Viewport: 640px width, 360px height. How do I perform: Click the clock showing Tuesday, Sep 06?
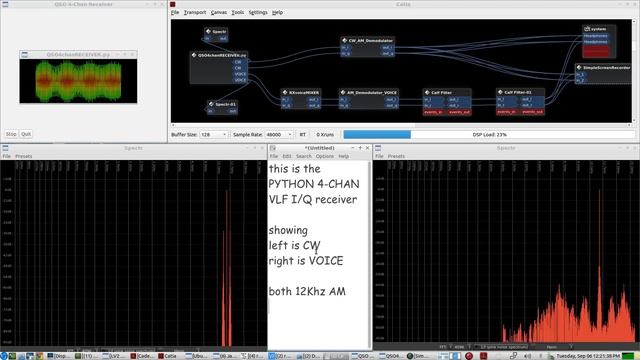tap(588, 356)
